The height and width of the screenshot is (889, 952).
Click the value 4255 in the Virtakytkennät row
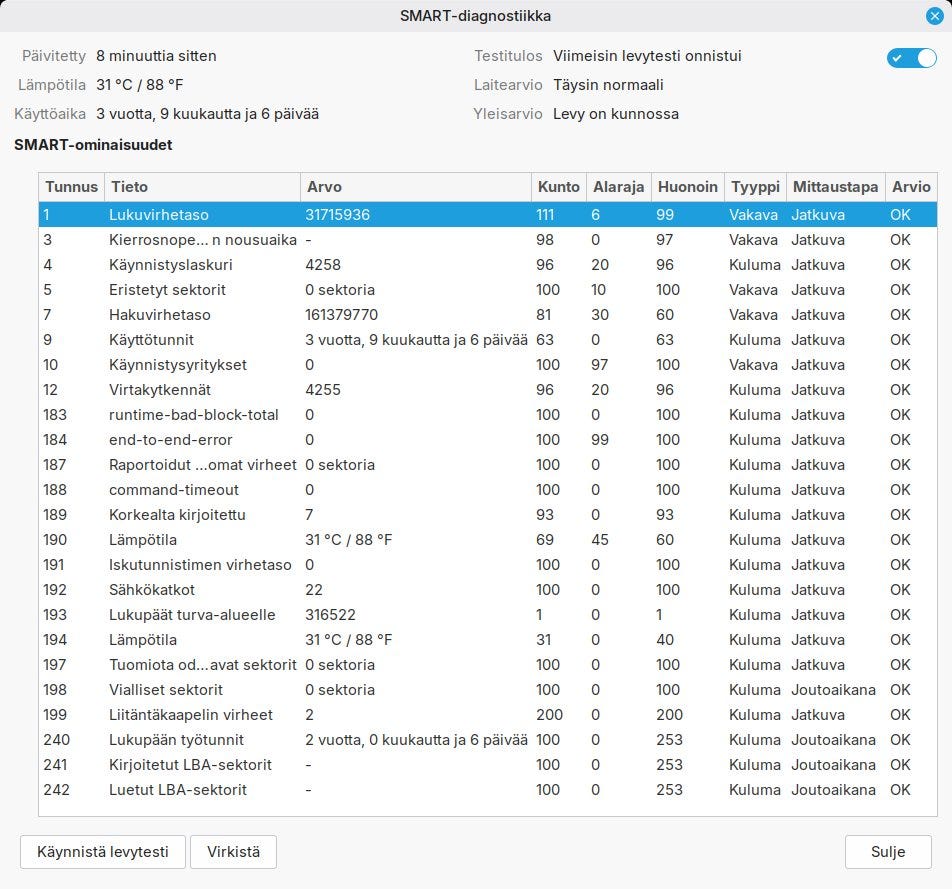coord(323,390)
